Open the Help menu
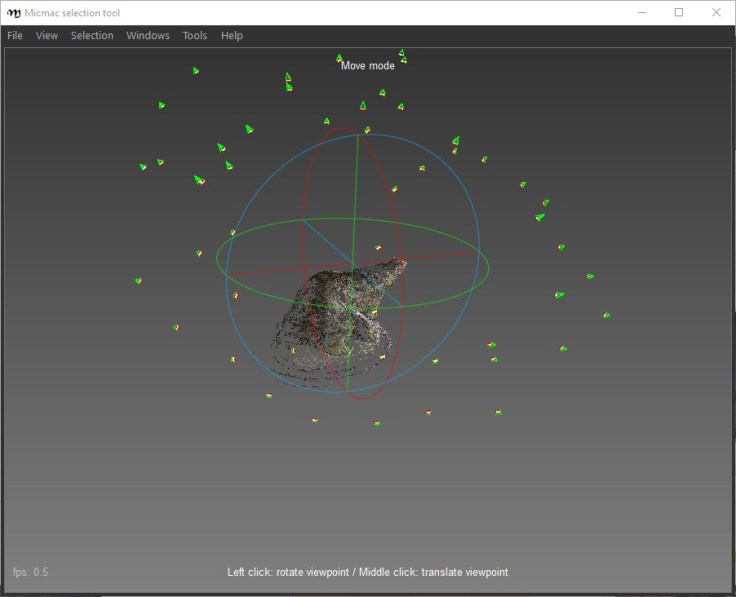 click(x=232, y=36)
